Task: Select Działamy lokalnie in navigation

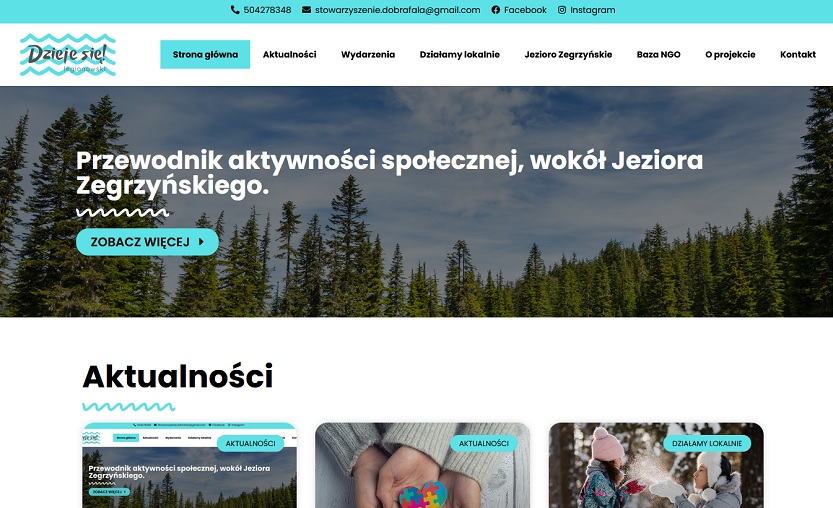Action: [x=460, y=54]
